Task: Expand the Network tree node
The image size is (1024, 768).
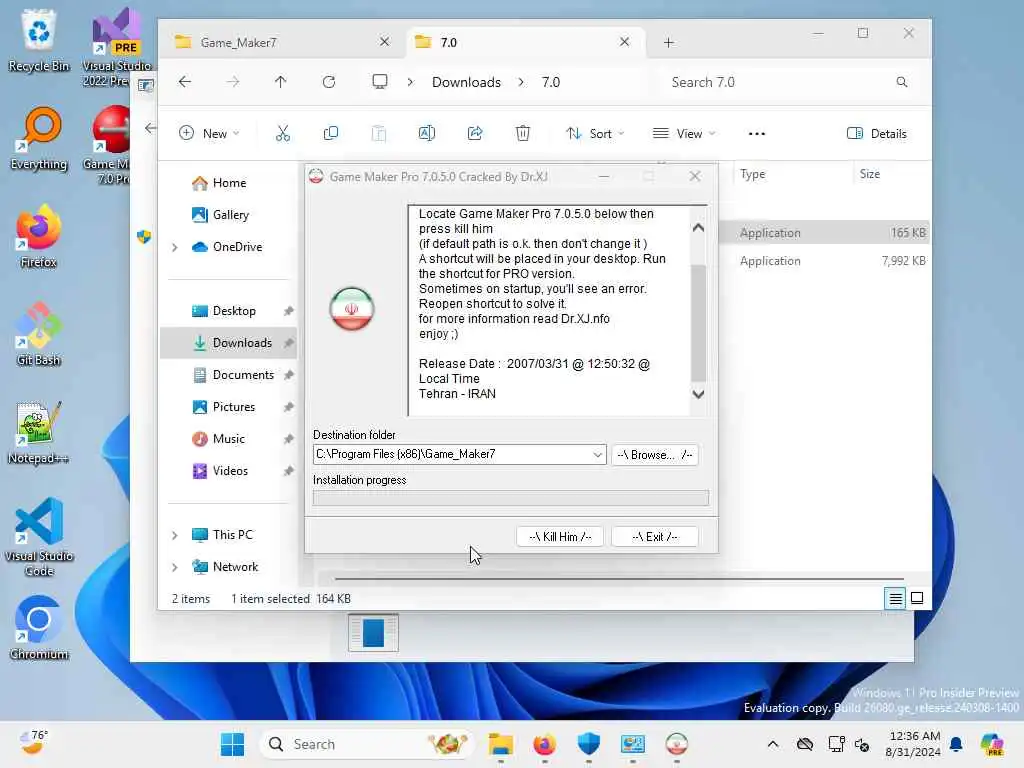Action: 174,568
